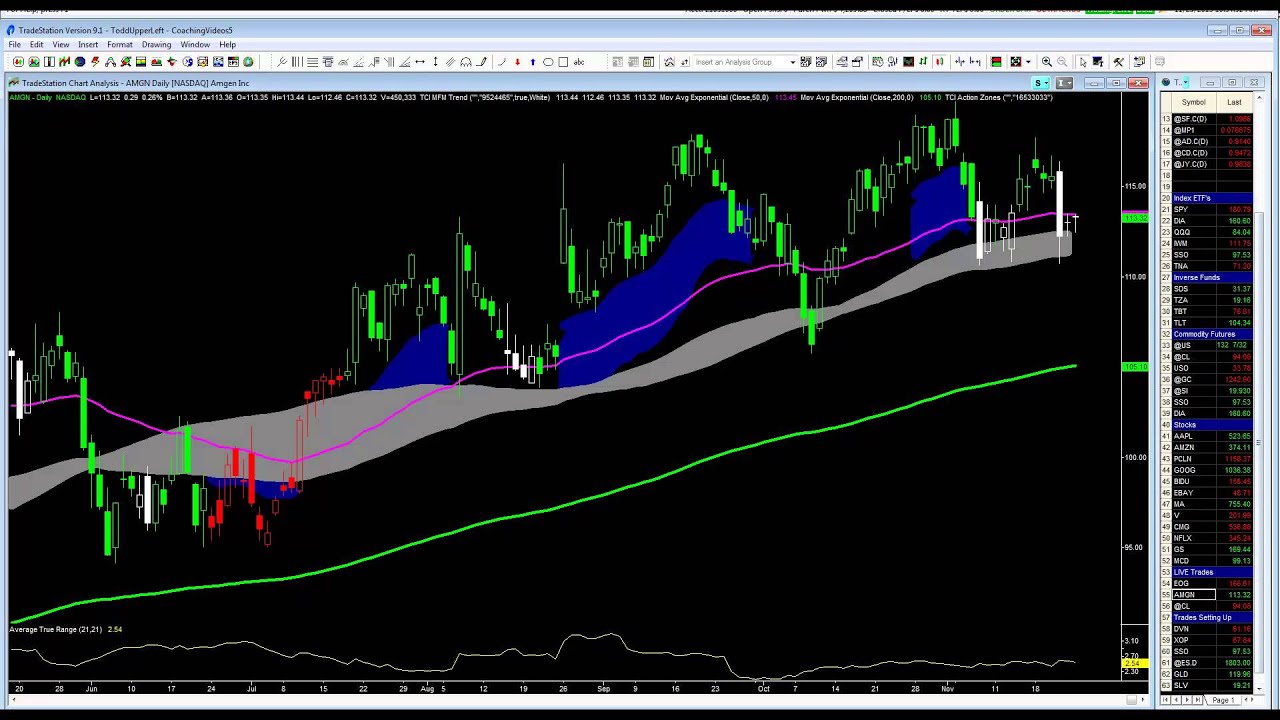Click the lightning bolt icon in toolbar
1280x720 pixels.
point(95,62)
